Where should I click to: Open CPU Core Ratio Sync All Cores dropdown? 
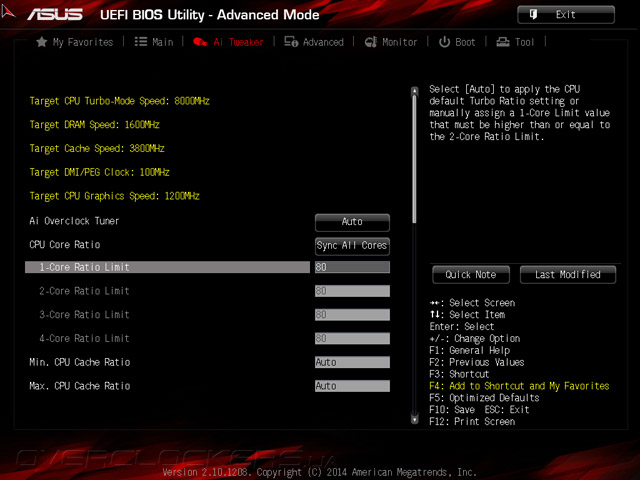click(x=352, y=246)
